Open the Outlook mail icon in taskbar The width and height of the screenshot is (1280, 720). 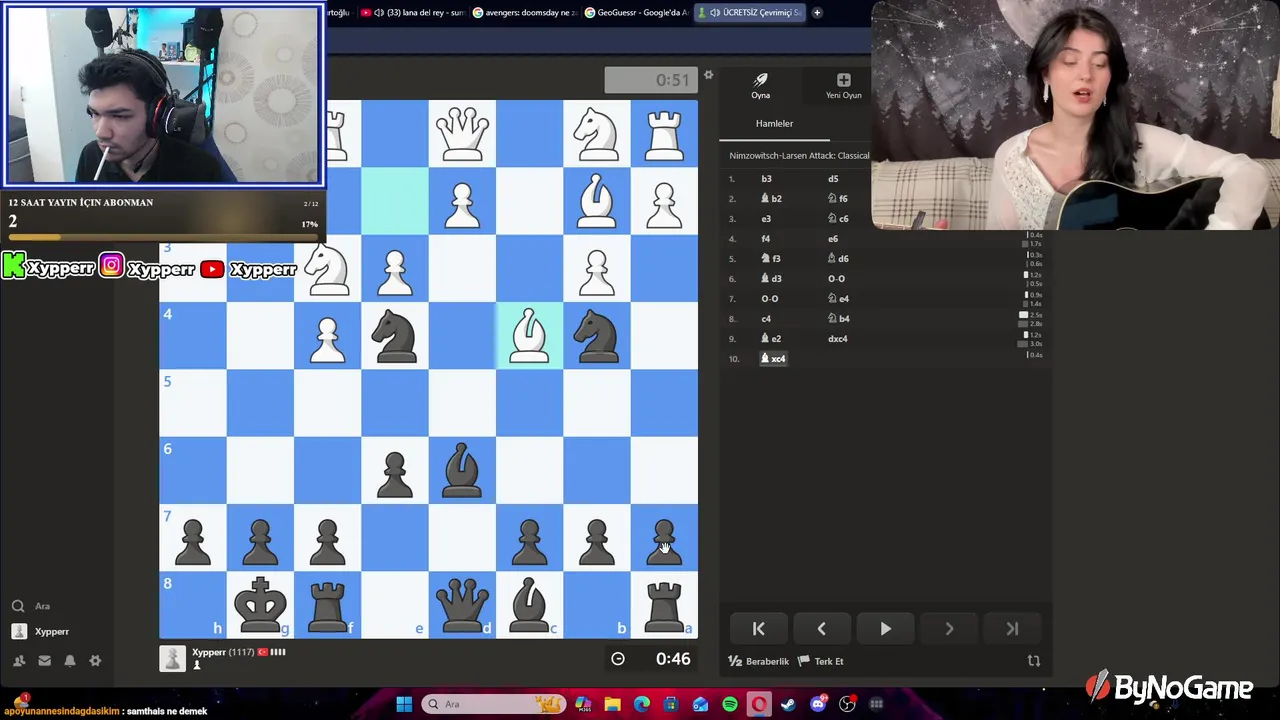[700, 704]
